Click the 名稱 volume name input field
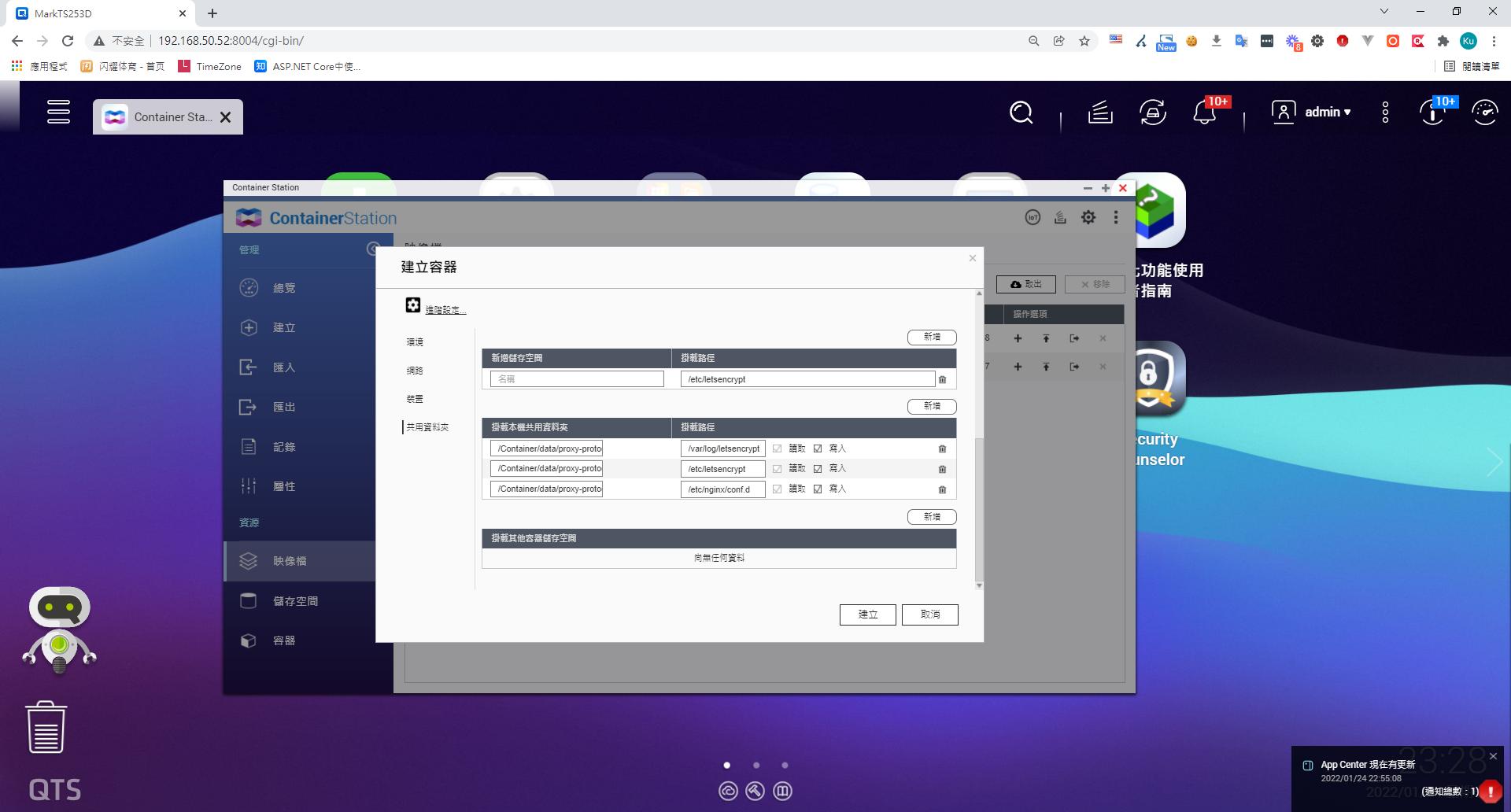Screen dimensions: 1511x812 [x=577, y=379]
